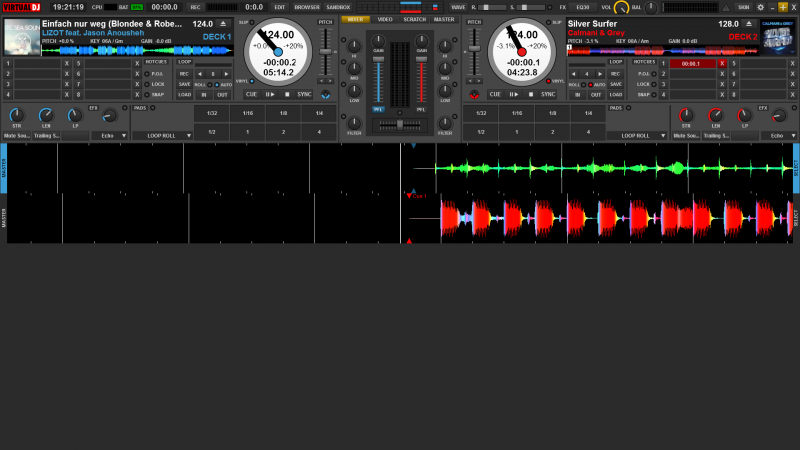Click the Deck 1 album cover thumbnail
This screenshot has width=800, height=450.
click(x=22, y=37)
